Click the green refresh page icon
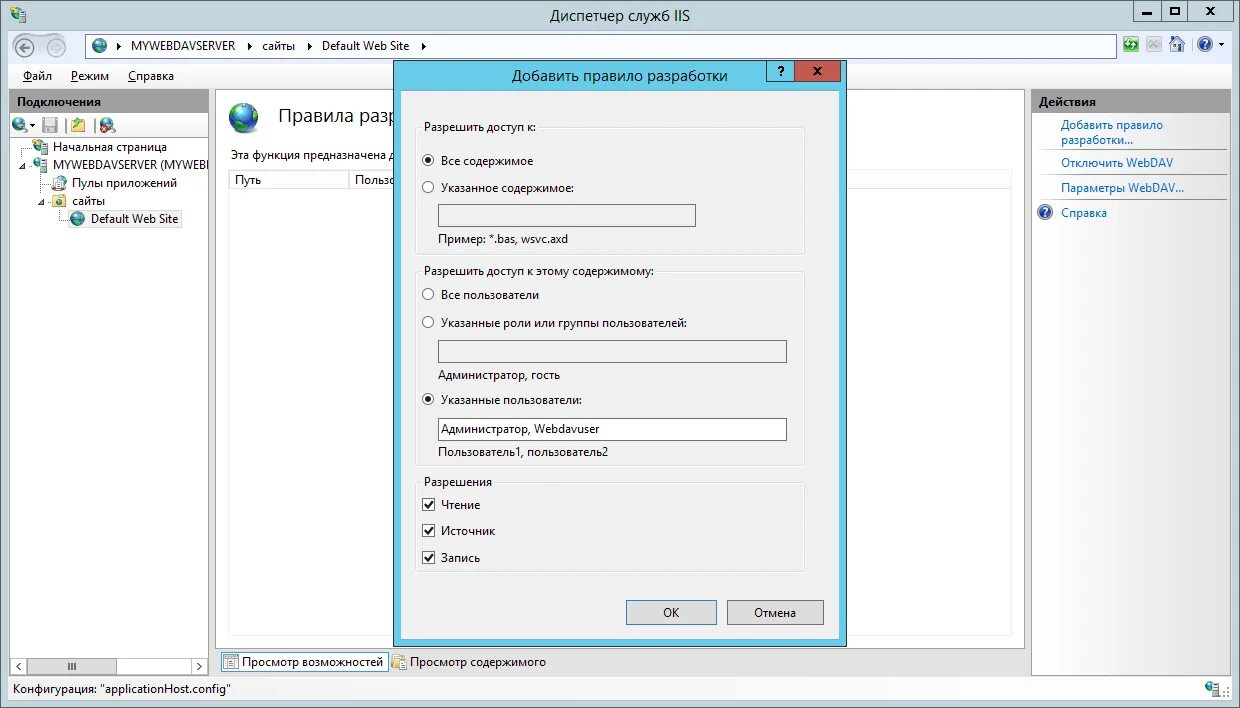Screen dimensions: 1240x708 click(1131, 45)
